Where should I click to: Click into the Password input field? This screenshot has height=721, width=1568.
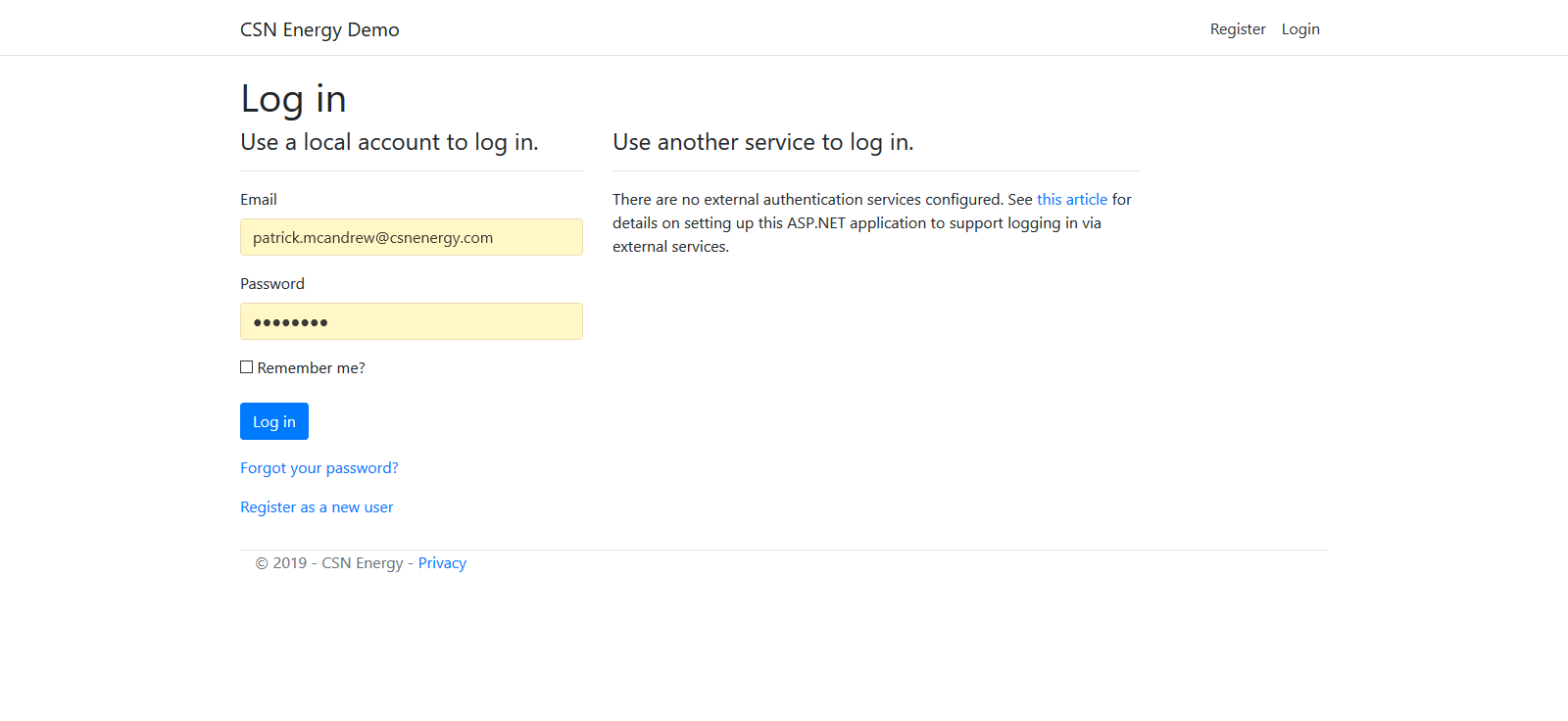(412, 321)
